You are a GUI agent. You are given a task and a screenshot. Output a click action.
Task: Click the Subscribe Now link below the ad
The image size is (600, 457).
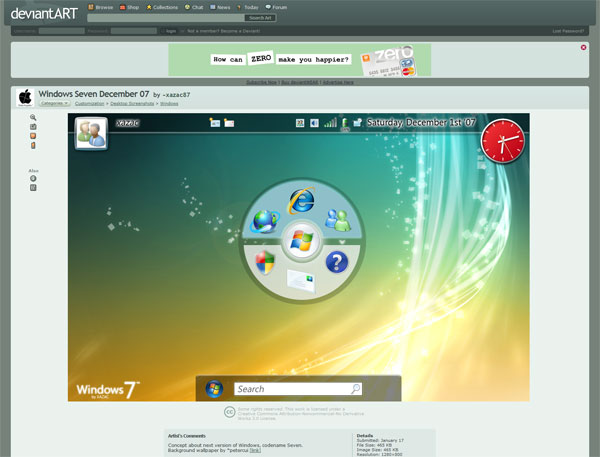261,82
